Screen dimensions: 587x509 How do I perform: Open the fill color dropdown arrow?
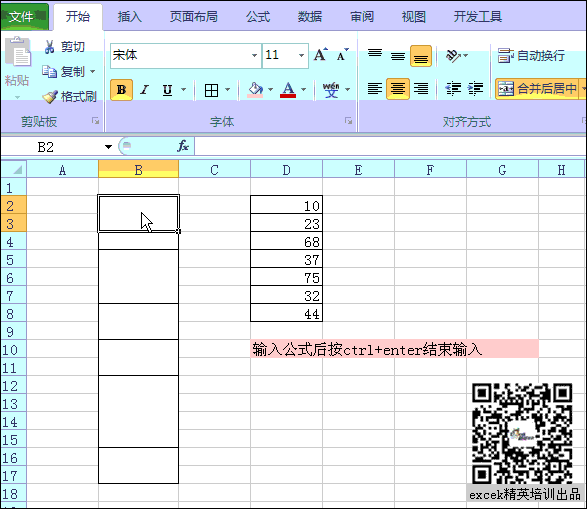tap(270, 90)
